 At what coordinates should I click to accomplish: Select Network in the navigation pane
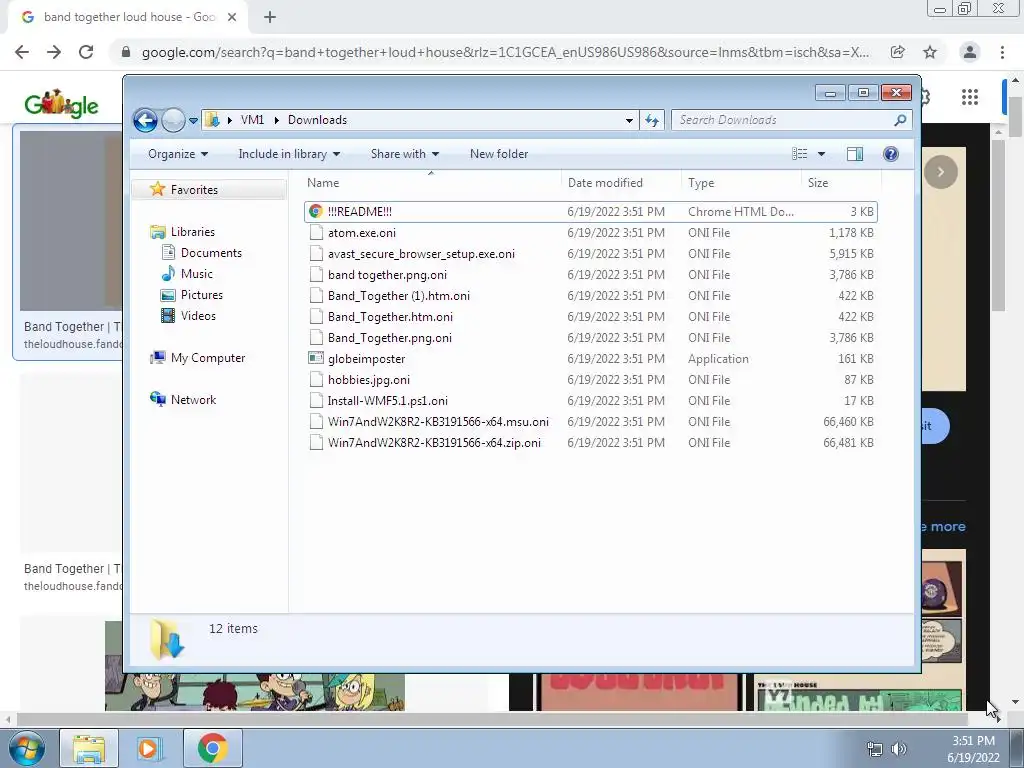pyautogui.click(x=193, y=400)
